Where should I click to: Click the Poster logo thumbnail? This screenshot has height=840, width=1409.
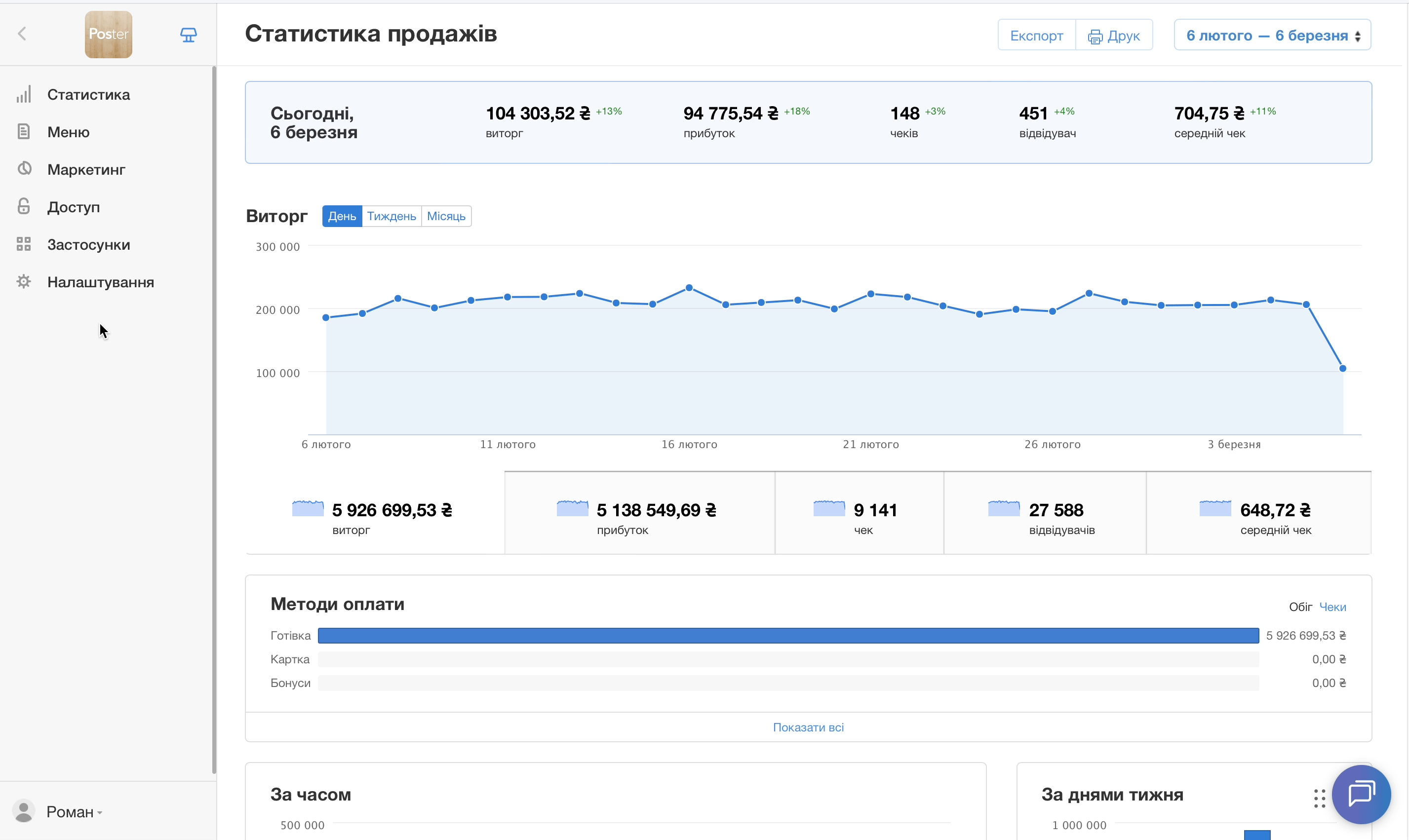pos(108,35)
